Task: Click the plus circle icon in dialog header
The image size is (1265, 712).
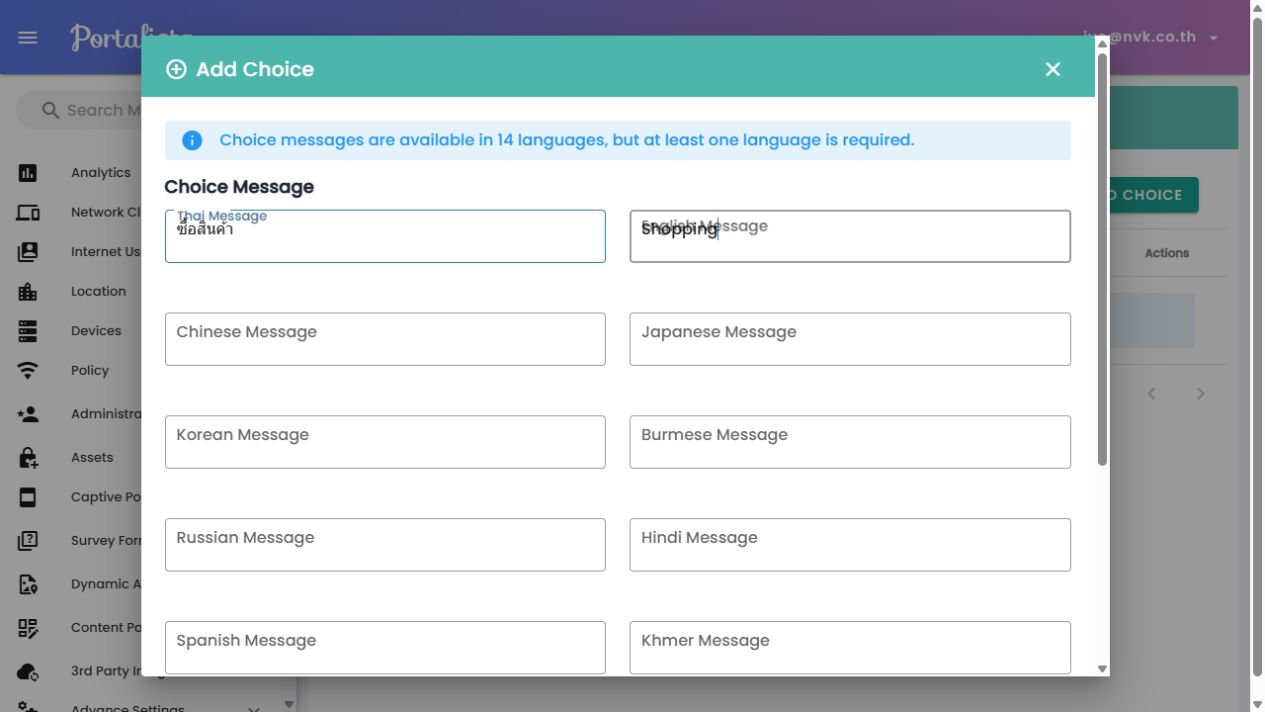Action: (176, 69)
